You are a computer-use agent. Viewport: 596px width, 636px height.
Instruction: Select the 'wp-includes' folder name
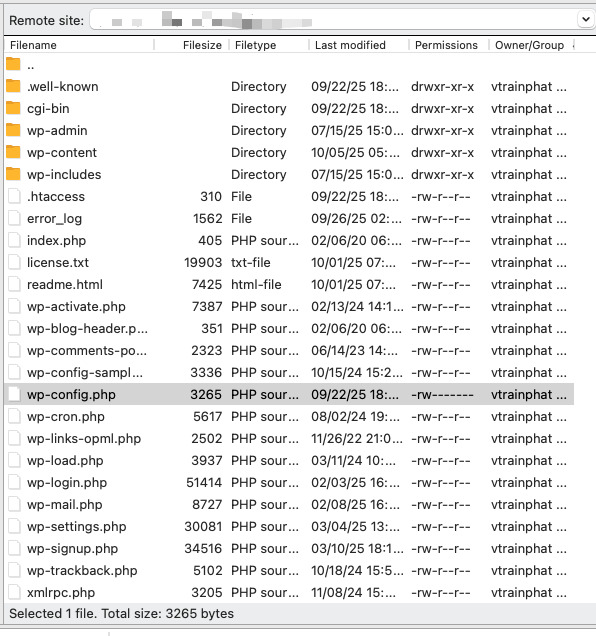(x=64, y=174)
